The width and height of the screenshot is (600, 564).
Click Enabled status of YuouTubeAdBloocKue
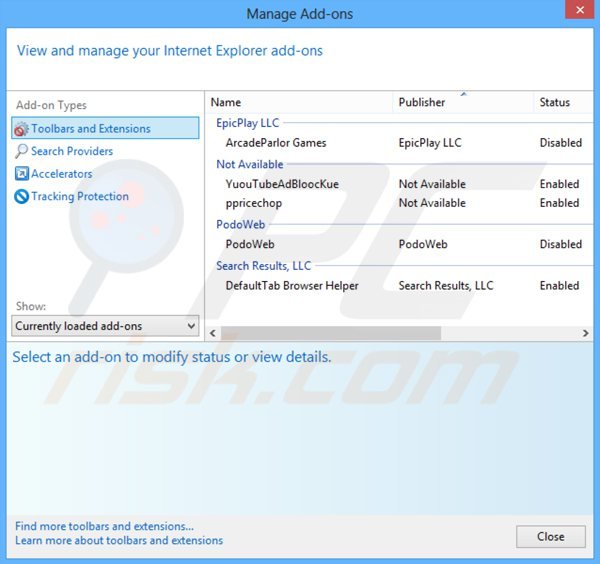[x=559, y=184]
